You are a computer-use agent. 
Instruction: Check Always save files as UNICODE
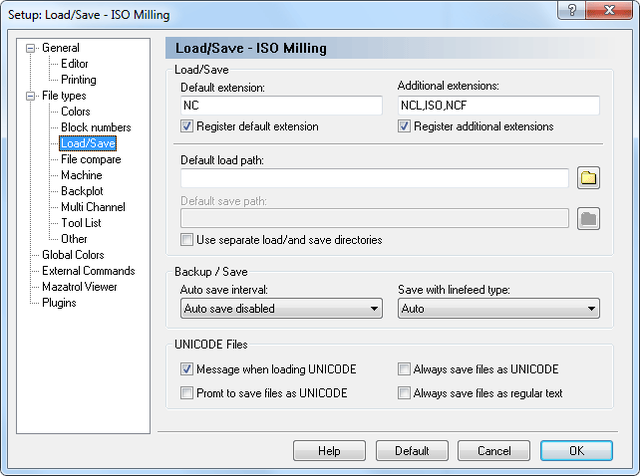pyautogui.click(x=404, y=369)
